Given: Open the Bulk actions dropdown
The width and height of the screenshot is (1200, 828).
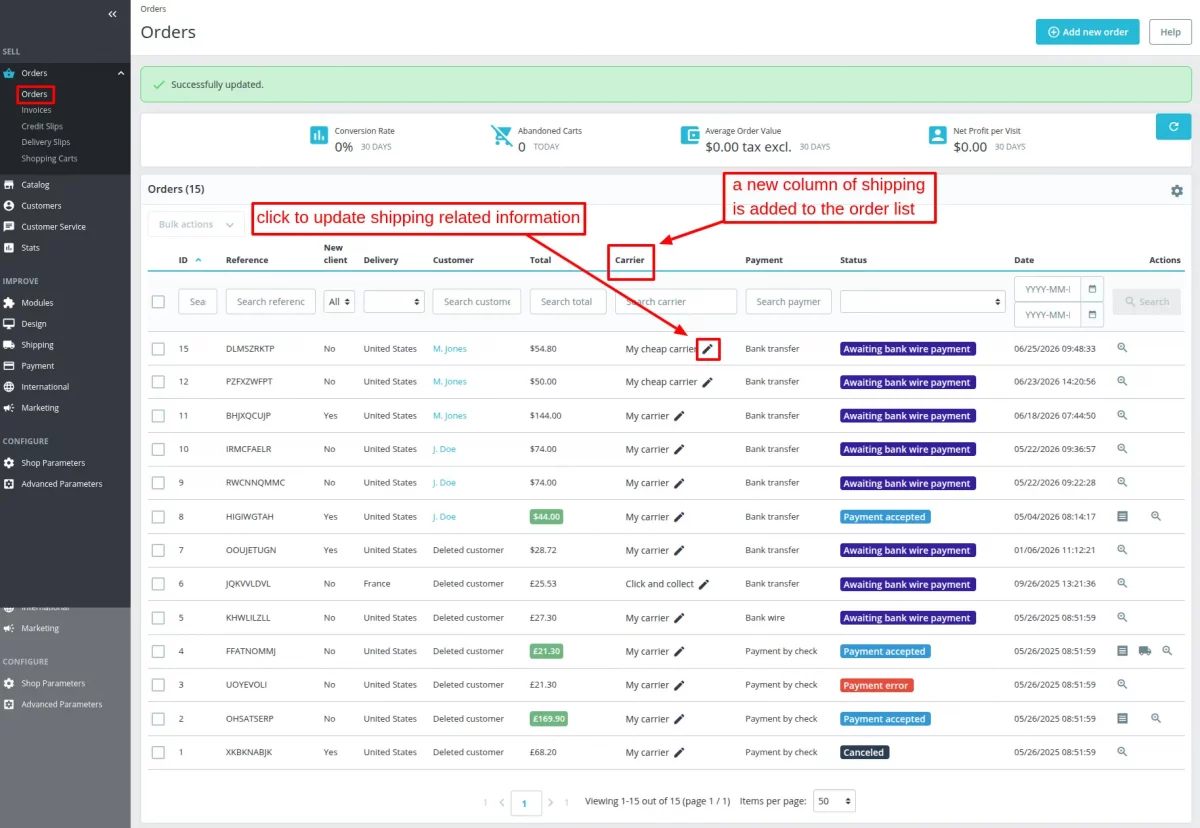Looking at the screenshot, I should [196, 224].
